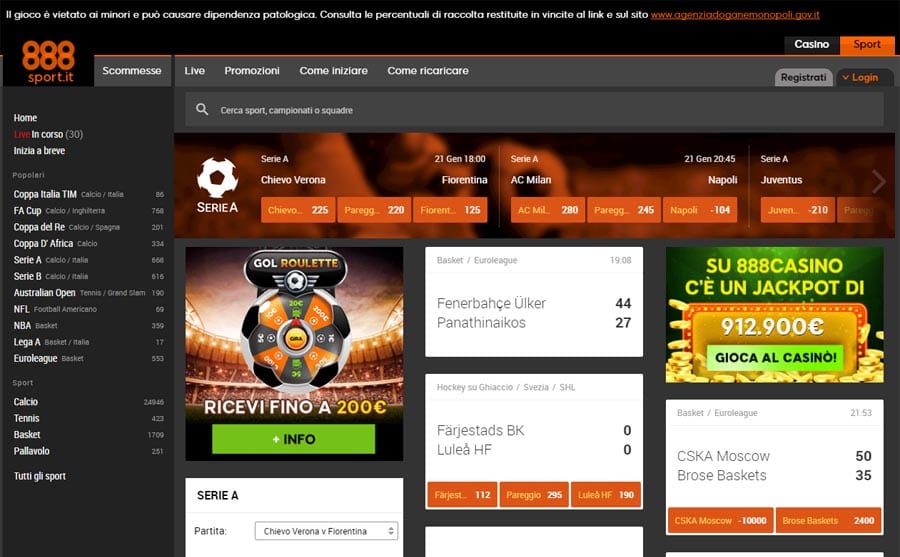This screenshot has width=900, height=557.
Task: Select Coppa del Re league
Action: click(x=88, y=227)
